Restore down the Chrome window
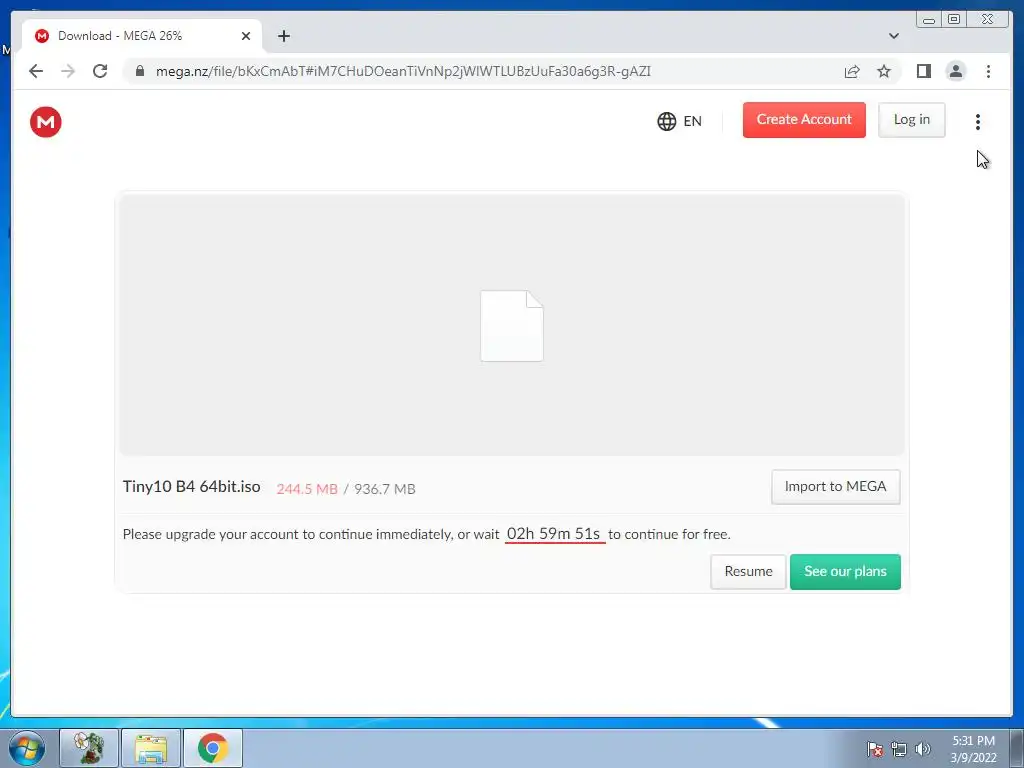The width and height of the screenshot is (1024, 768). 954,20
